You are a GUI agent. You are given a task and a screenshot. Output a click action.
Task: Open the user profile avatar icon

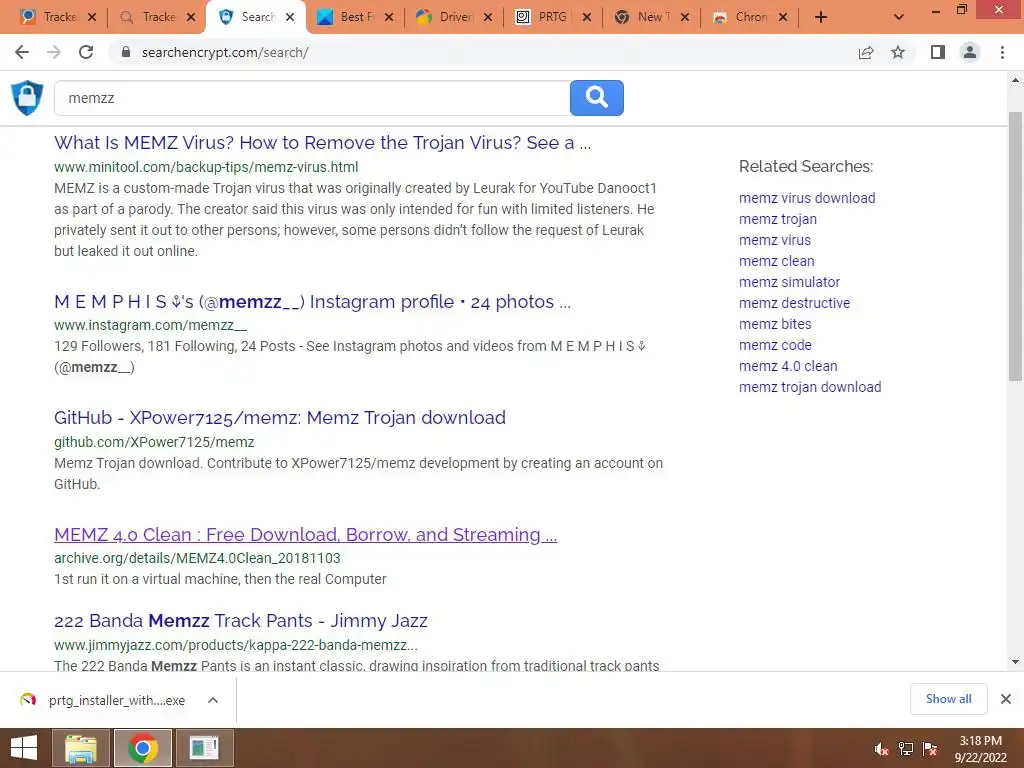(x=970, y=52)
